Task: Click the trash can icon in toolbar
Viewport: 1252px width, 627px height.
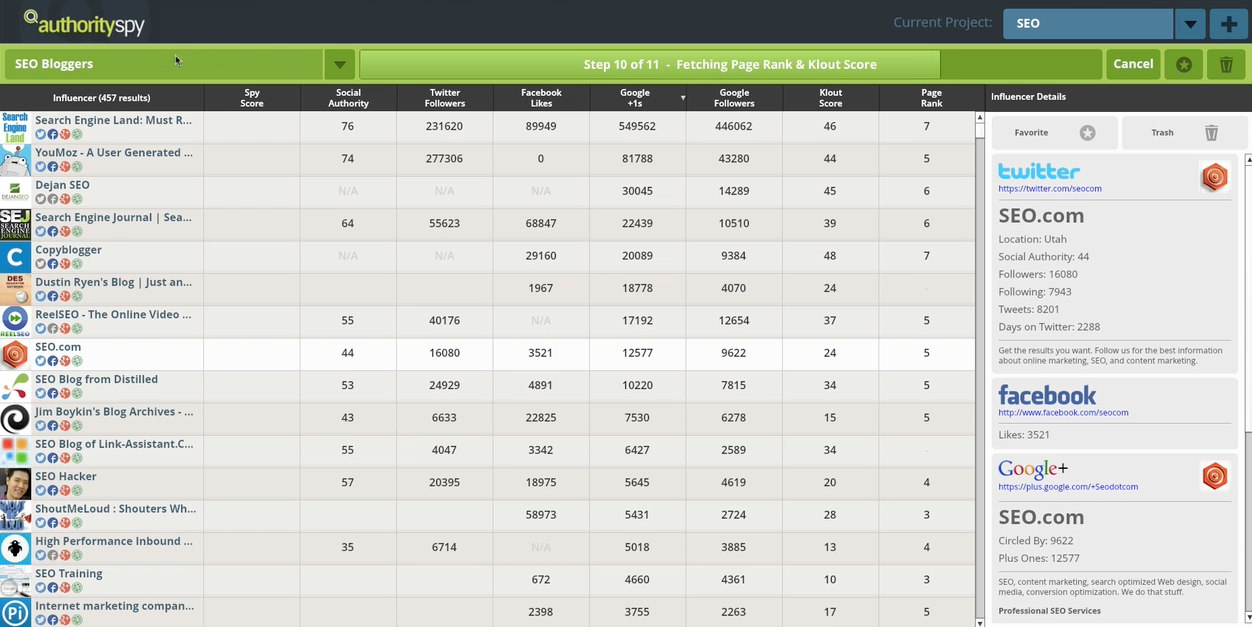Action: click(1226, 64)
